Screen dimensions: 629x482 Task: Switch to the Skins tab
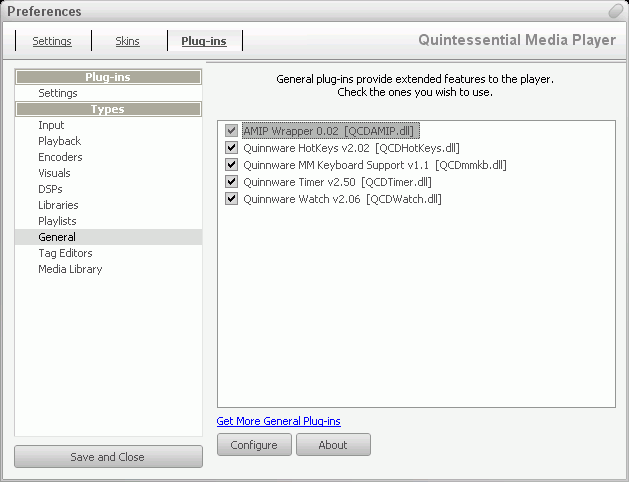tap(128, 41)
